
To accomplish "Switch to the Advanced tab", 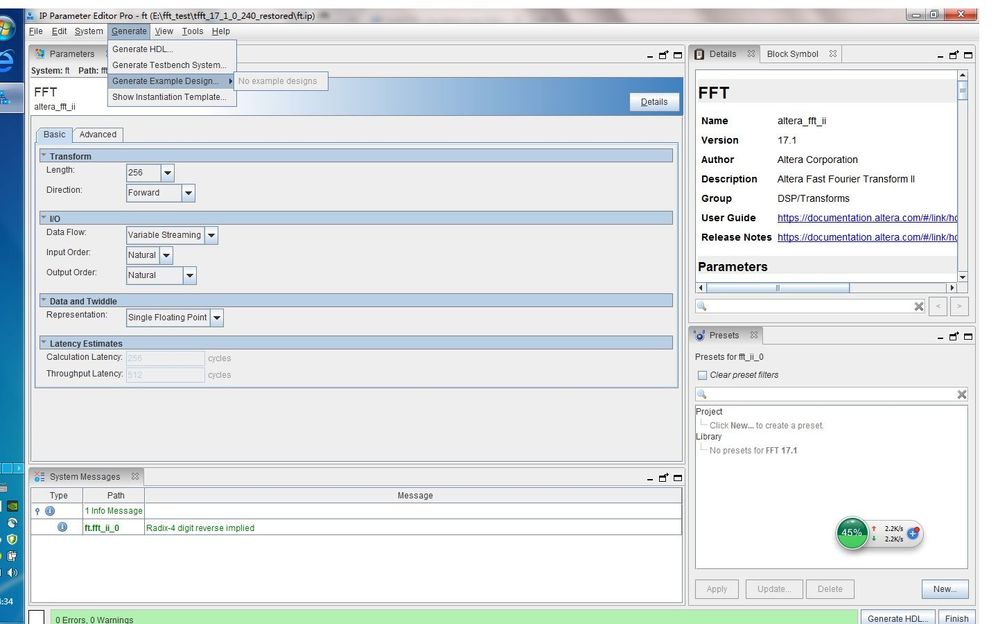I will click(x=97, y=134).
